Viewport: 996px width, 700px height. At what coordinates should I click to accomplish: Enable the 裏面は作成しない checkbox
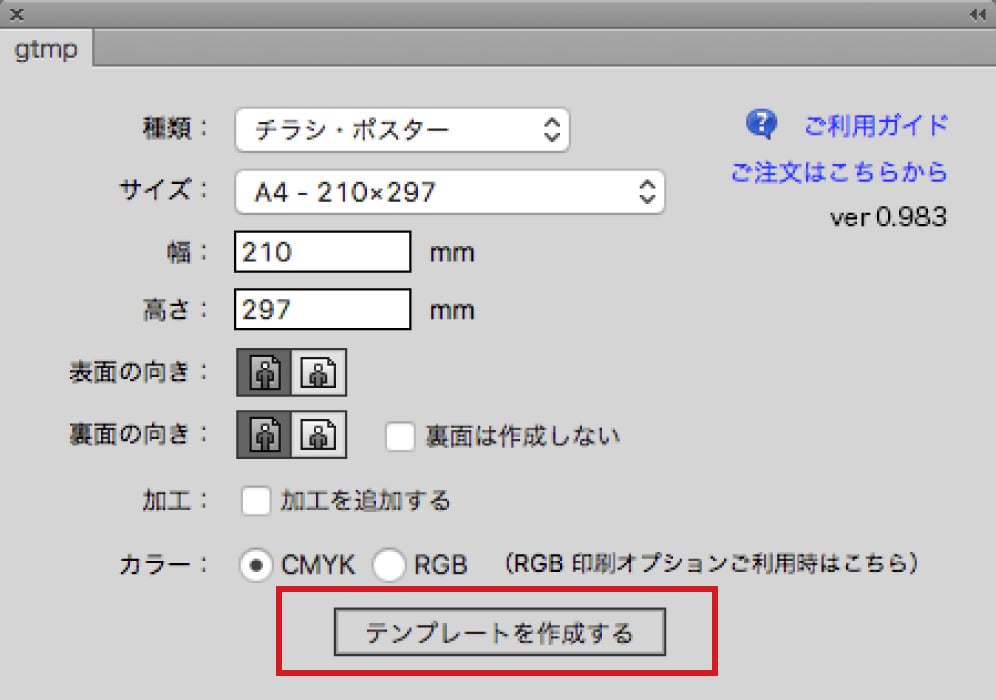[400, 437]
